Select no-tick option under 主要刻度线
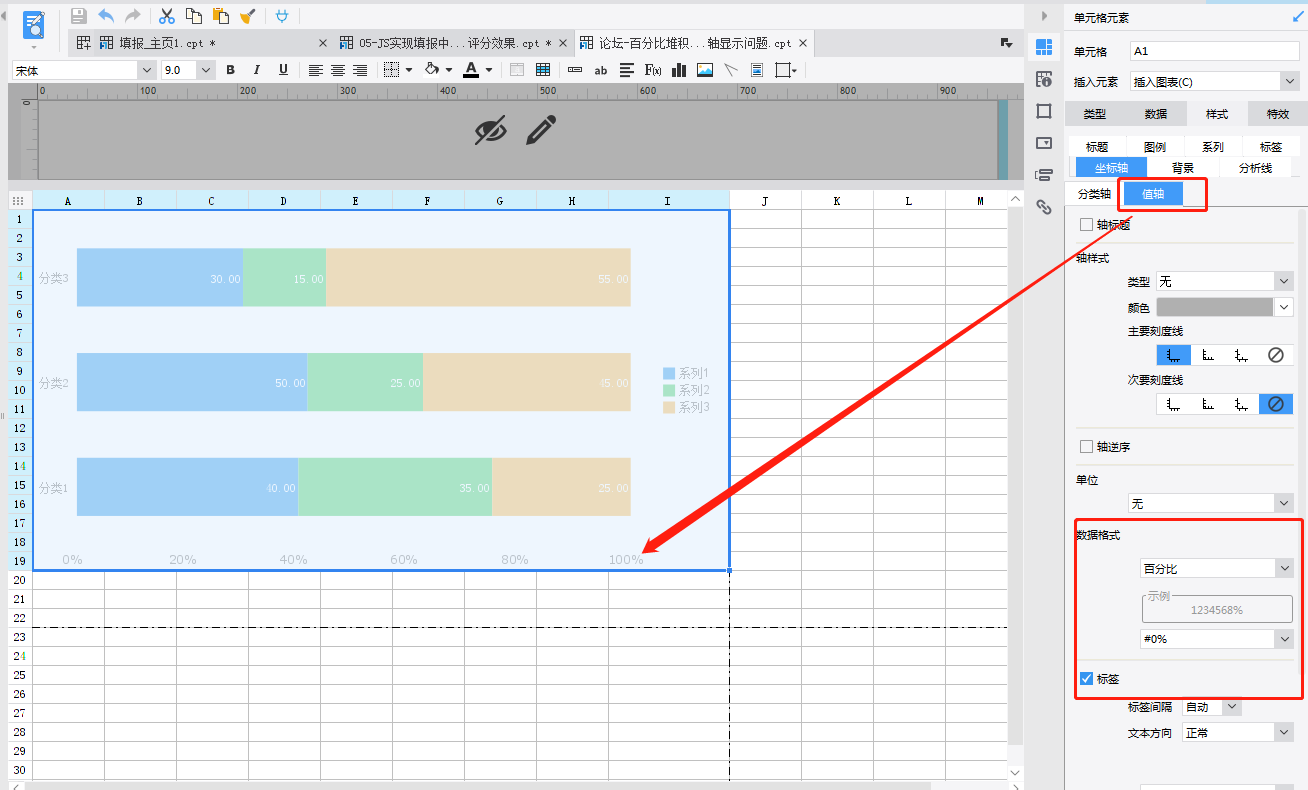This screenshot has height=790, width=1308. pos(1276,355)
